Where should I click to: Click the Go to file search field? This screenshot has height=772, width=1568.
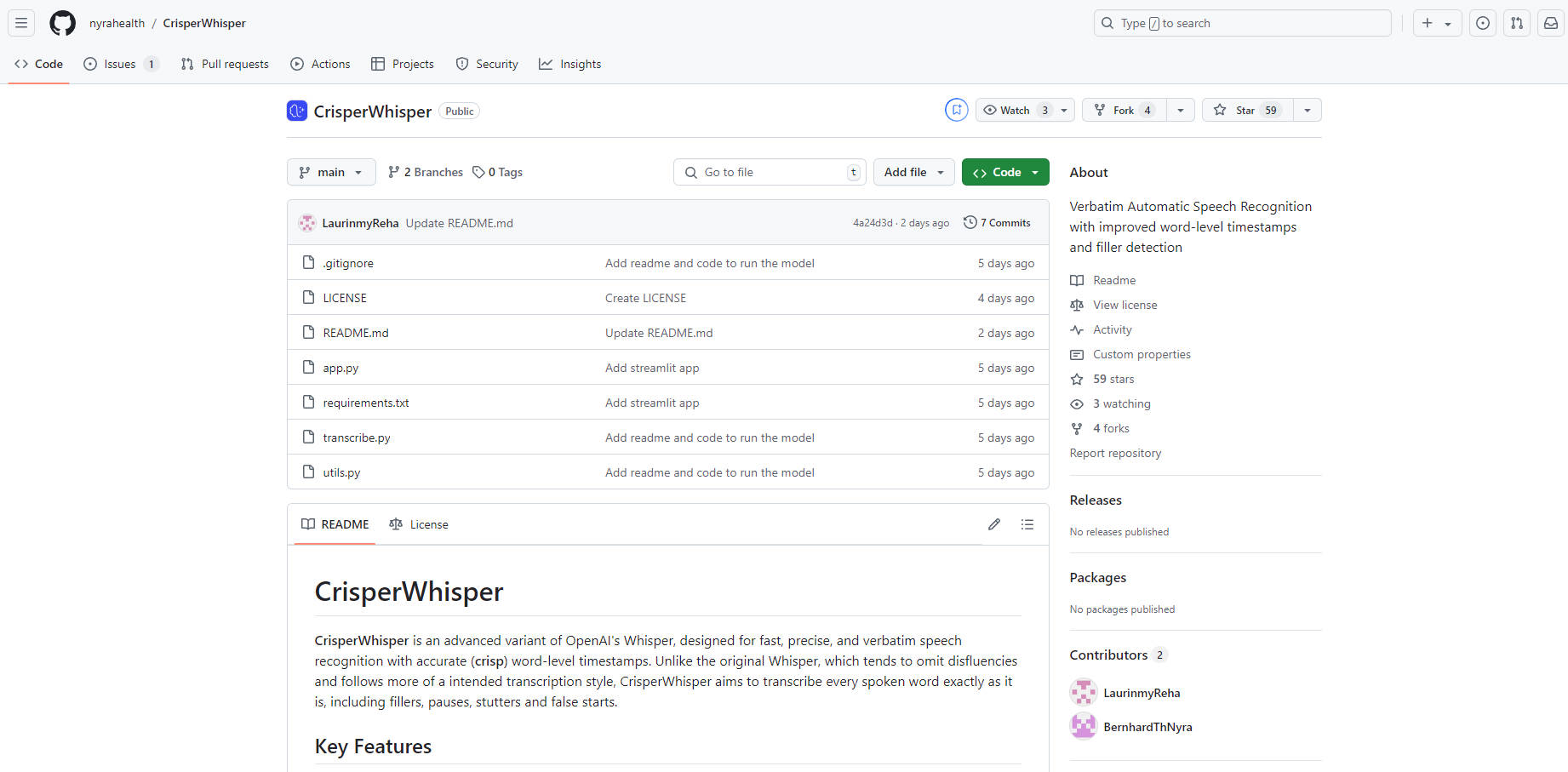[x=769, y=172]
